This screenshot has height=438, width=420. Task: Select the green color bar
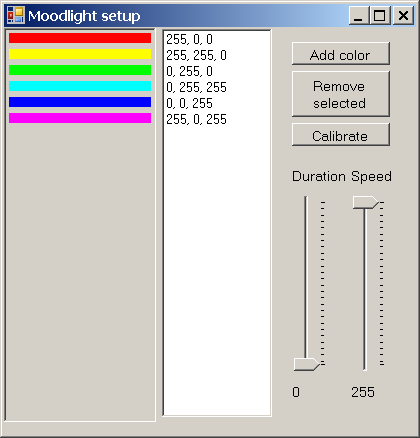[80, 70]
